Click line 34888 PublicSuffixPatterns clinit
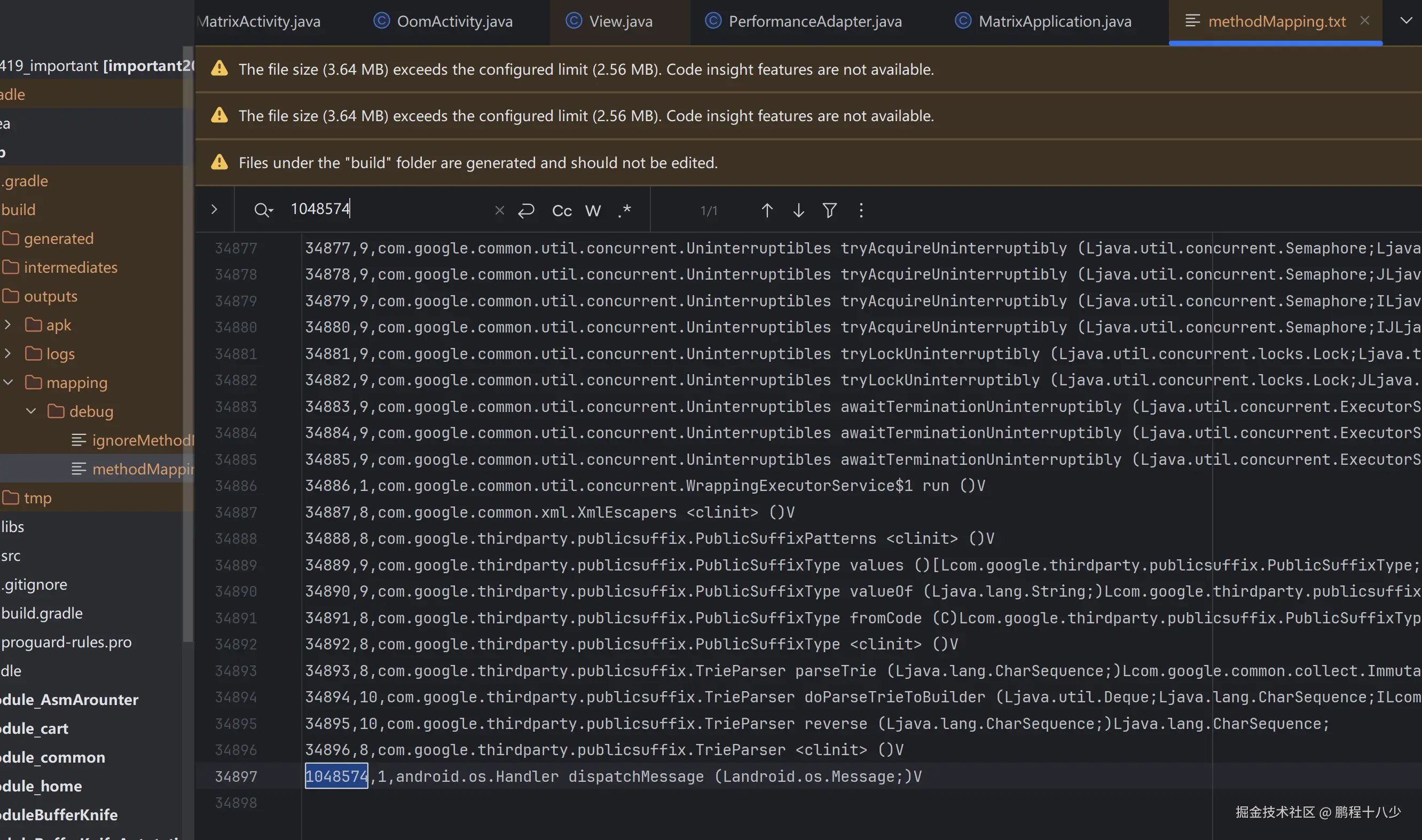 (x=649, y=538)
